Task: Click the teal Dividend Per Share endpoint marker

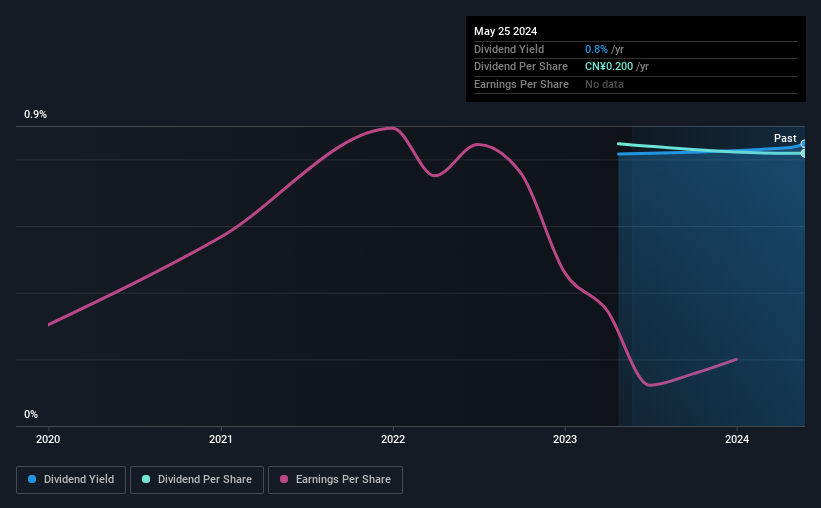Action: (x=803, y=153)
